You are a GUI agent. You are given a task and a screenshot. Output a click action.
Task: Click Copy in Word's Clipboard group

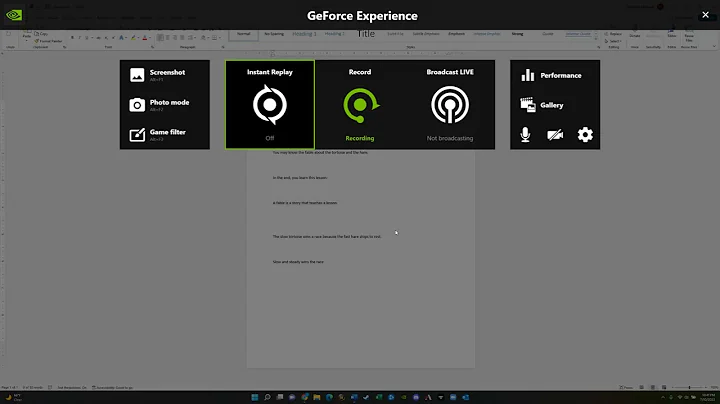(x=41, y=34)
